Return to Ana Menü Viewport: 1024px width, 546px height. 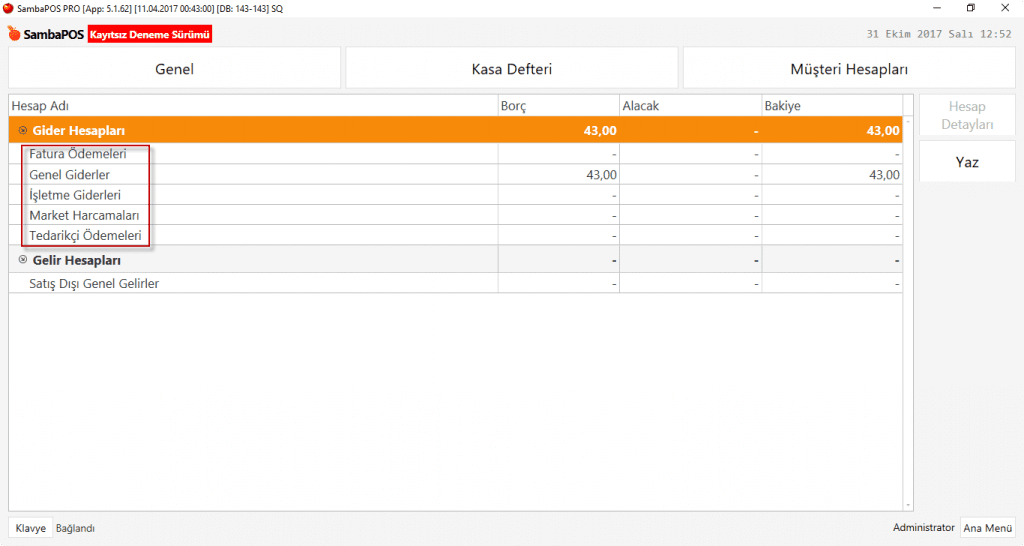point(986,528)
